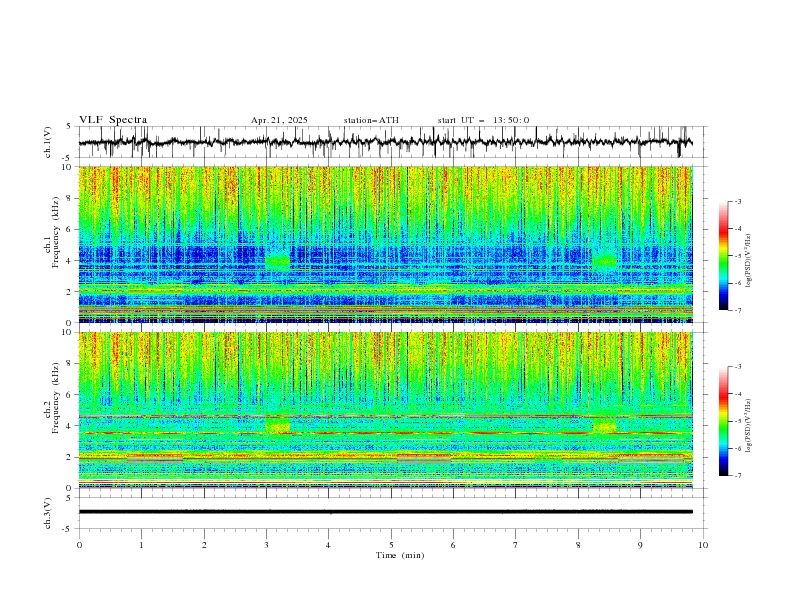
Task: Click the time axis tick label "1"
Action: (x=142, y=545)
